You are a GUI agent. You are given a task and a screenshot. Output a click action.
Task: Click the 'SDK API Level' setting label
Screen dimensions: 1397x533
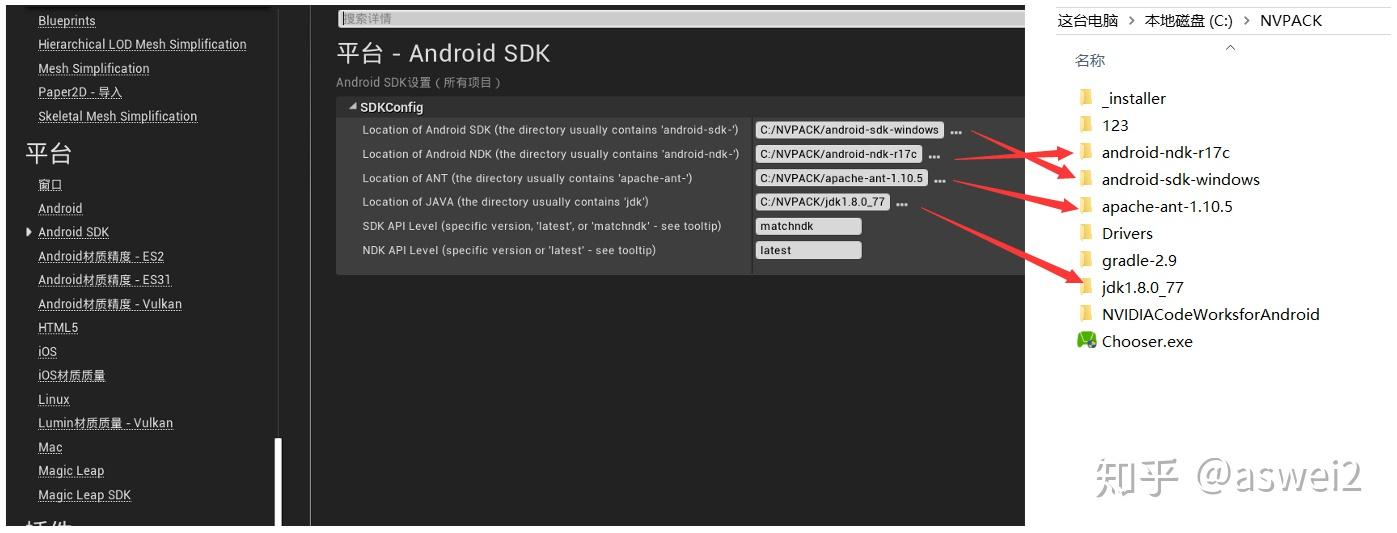click(x=541, y=226)
